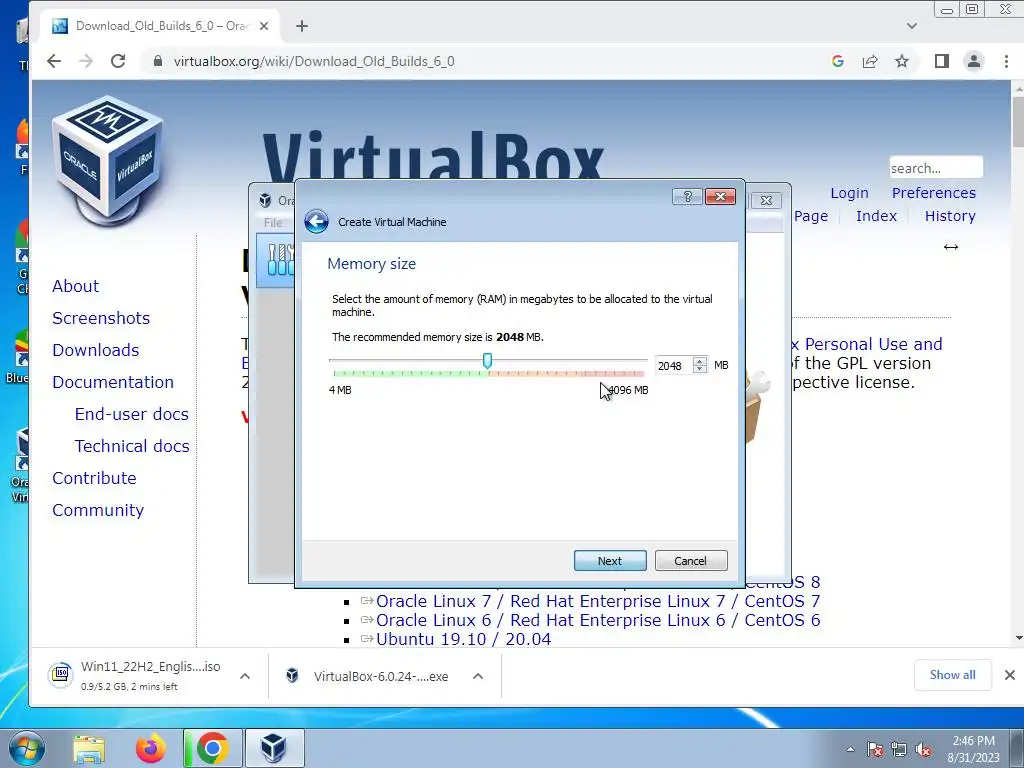Viewport: 1024px width, 768px height.
Task: Open the Downloads sidebar link
Action: point(96,350)
